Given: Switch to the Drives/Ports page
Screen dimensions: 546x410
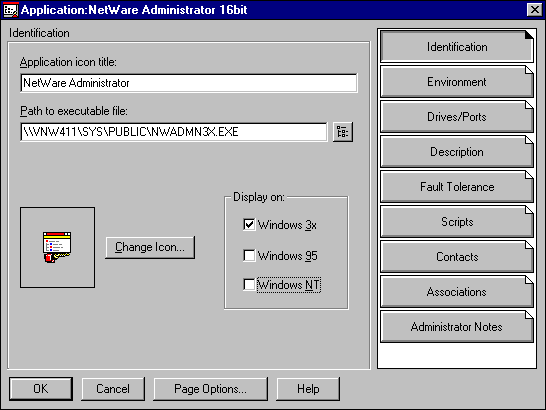Looking at the screenshot, I should click(x=457, y=117).
